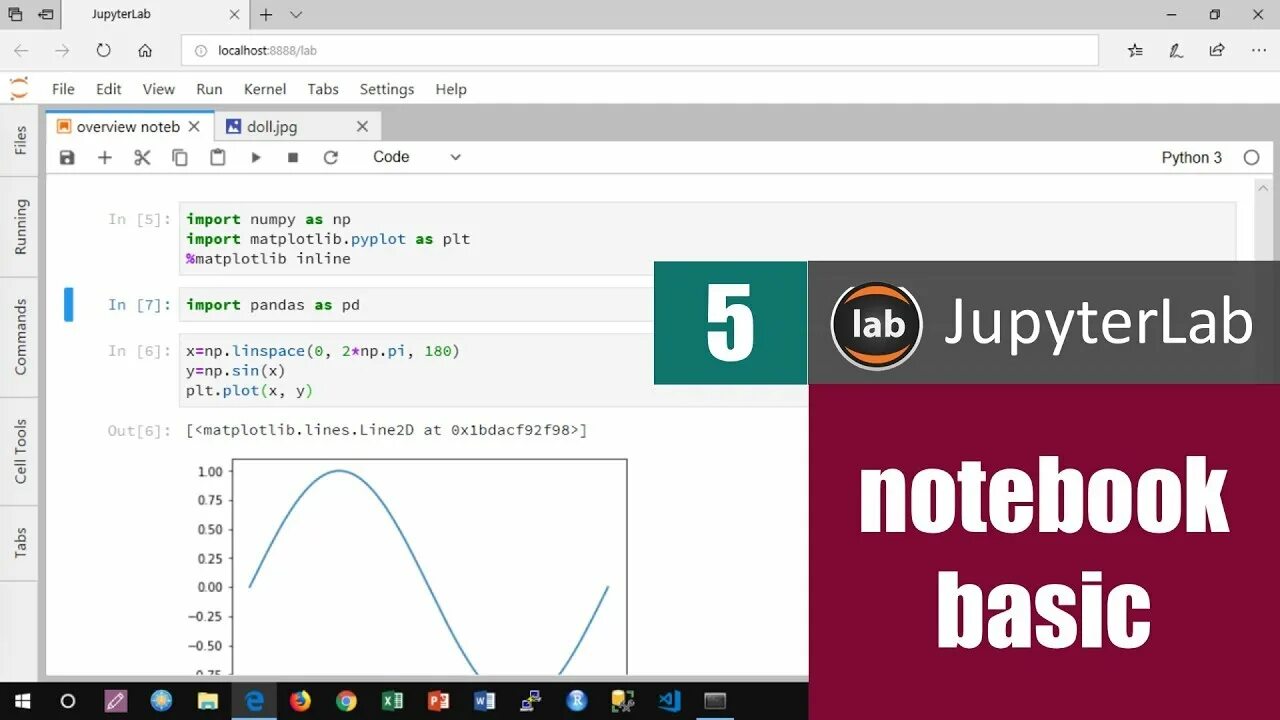Viewport: 1280px width, 720px height.
Task: Close the doll.jpg tab
Action: click(362, 127)
